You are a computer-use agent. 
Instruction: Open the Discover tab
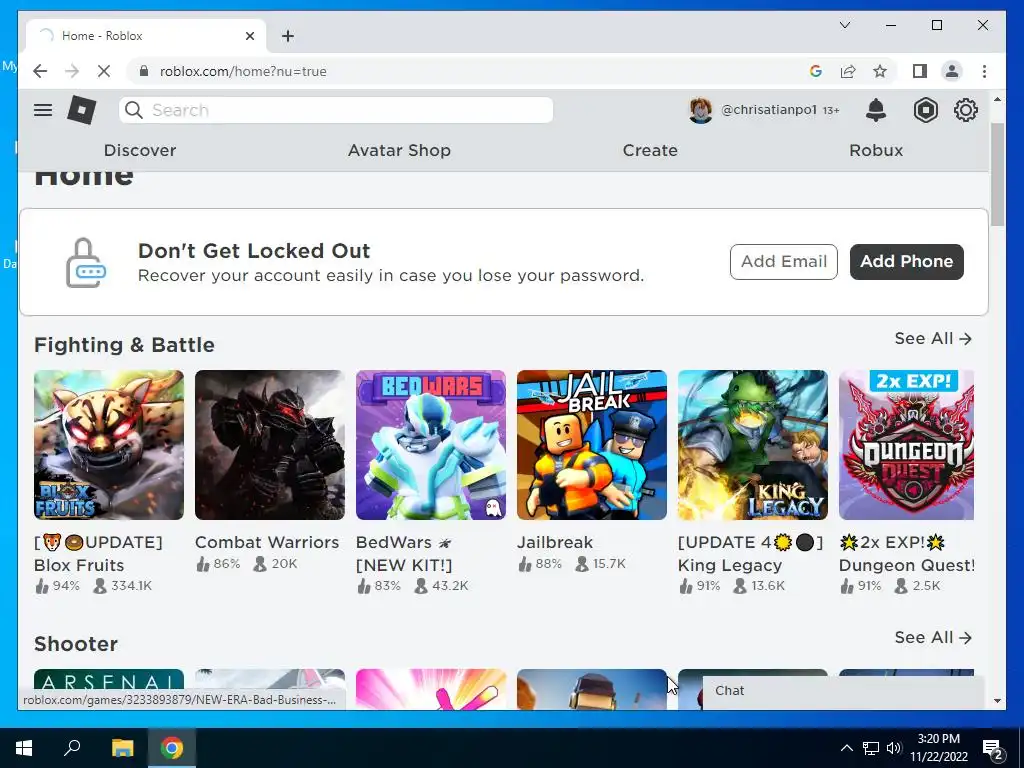(140, 150)
